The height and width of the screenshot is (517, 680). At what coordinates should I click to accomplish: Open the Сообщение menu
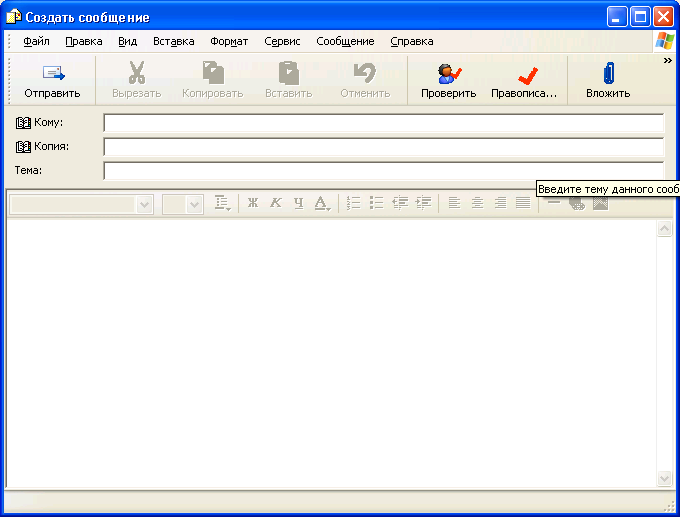tap(345, 41)
